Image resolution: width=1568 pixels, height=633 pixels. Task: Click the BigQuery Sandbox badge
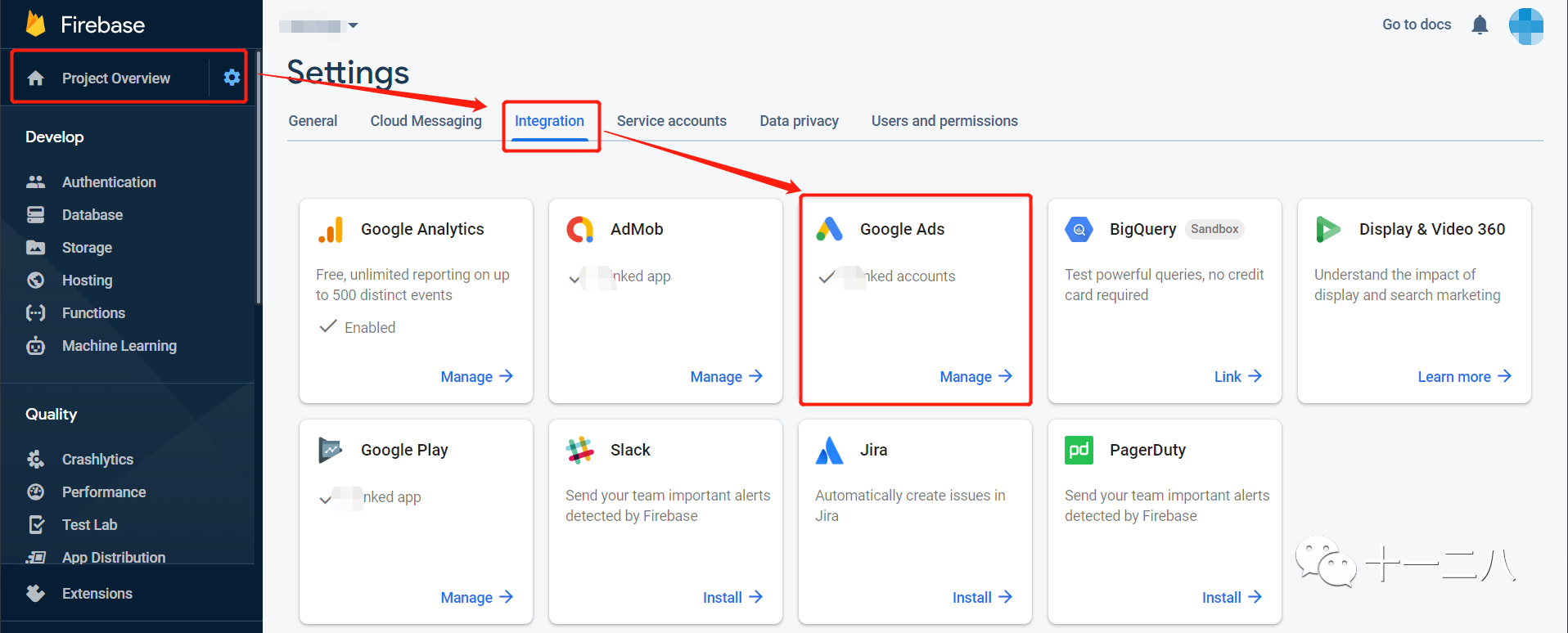pos(1214,229)
